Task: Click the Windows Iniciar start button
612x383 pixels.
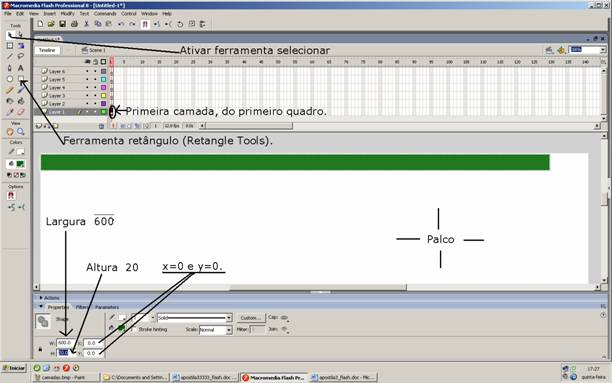Action: 14,368
